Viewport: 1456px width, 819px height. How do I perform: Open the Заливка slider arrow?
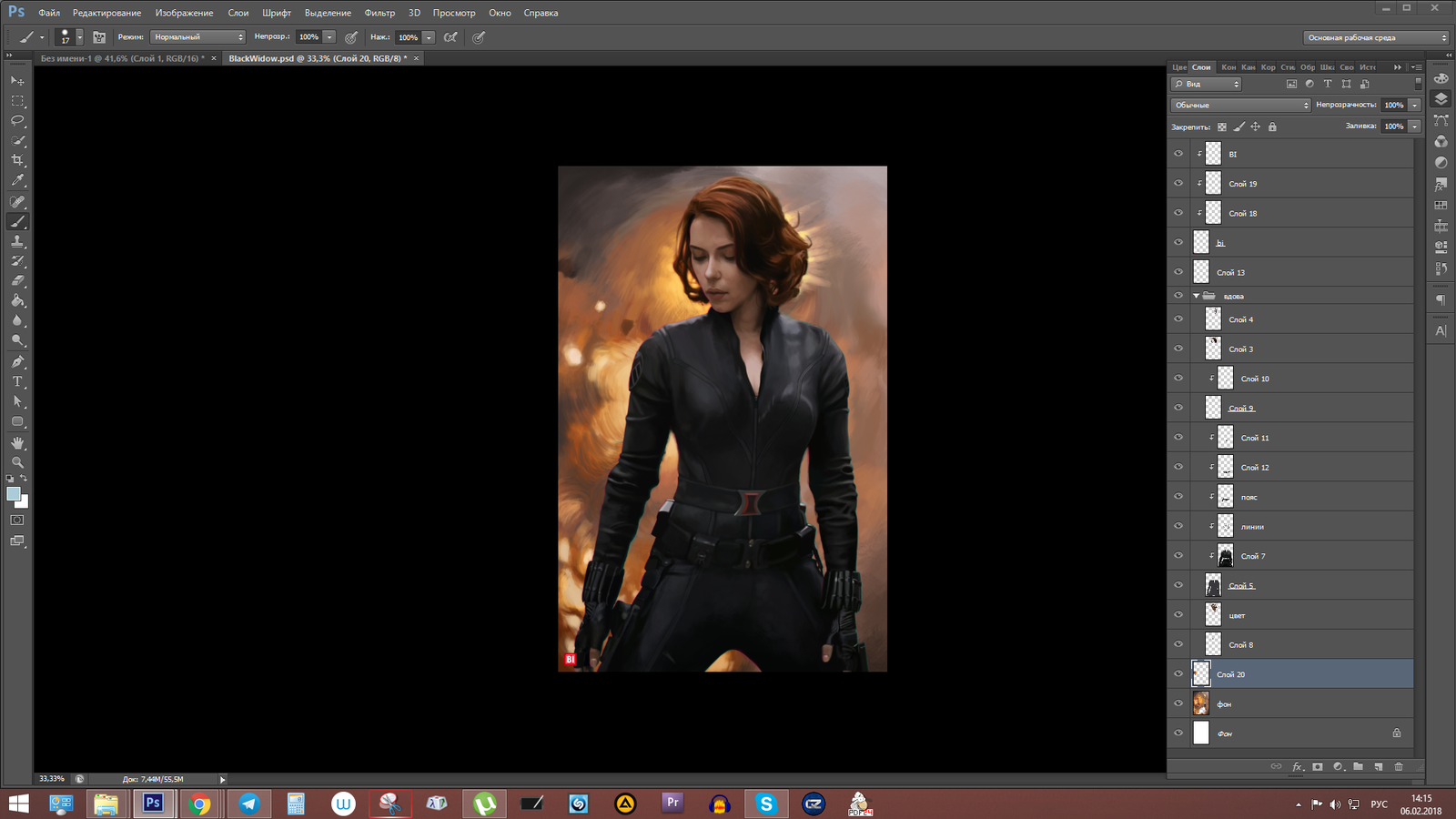1414,126
